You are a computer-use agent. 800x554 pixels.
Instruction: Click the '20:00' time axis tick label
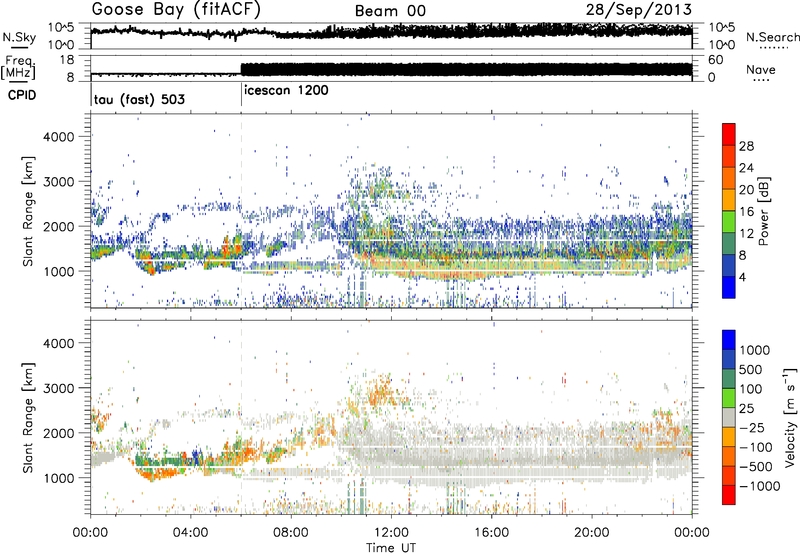point(591,533)
